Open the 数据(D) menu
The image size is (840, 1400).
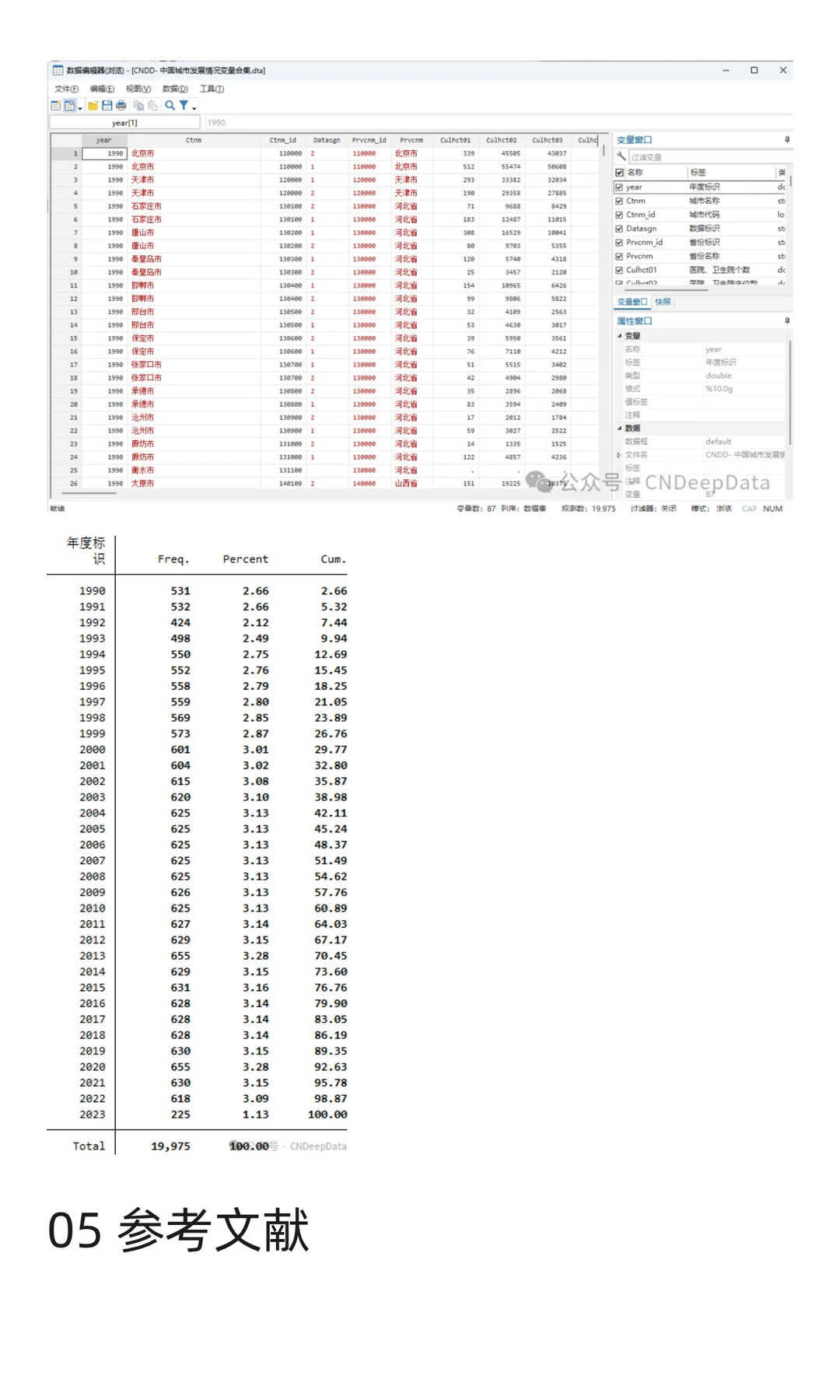175,89
